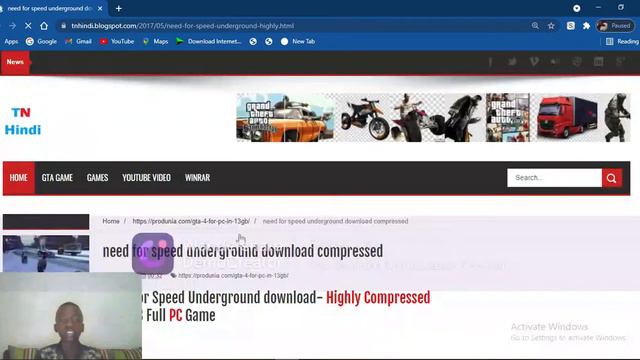Open the sidebar game screenshot thumbnail
The width and height of the screenshot is (640, 360).
pyautogui.click(x=46, y=253)
